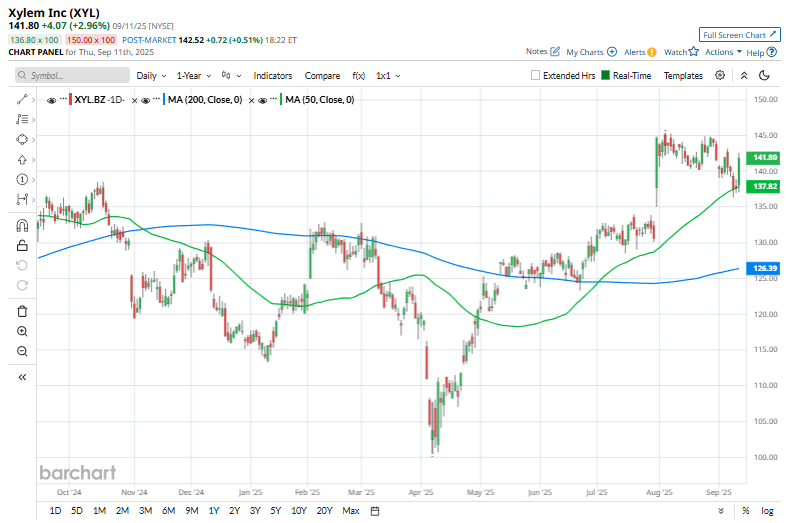Image resolution: width=786 pixels, height=523 pixels.
Task: Open the Daily interval dropdown
Action: point(151,76)
